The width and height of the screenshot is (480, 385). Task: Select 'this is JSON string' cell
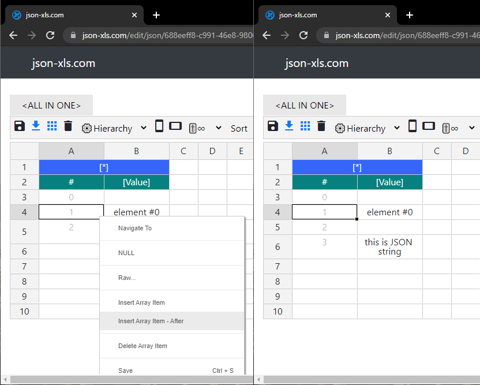pos(390,247)
